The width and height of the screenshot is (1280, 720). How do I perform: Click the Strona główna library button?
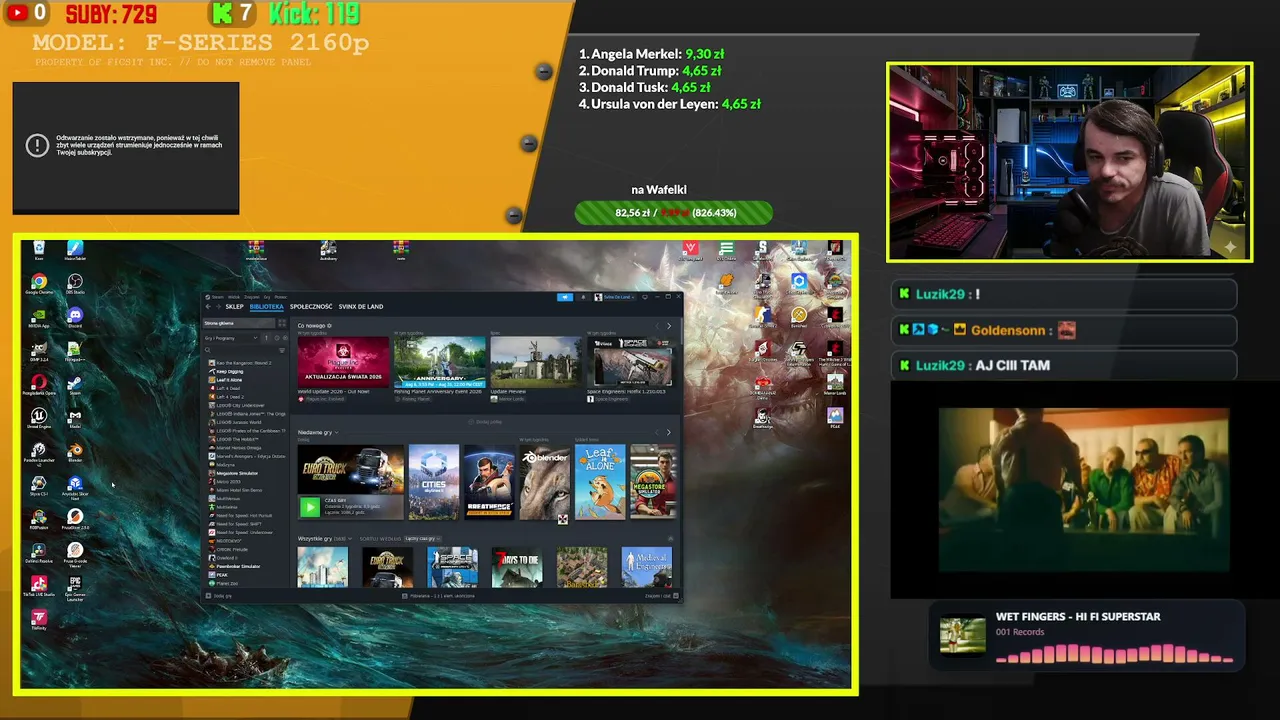(239, 323)
